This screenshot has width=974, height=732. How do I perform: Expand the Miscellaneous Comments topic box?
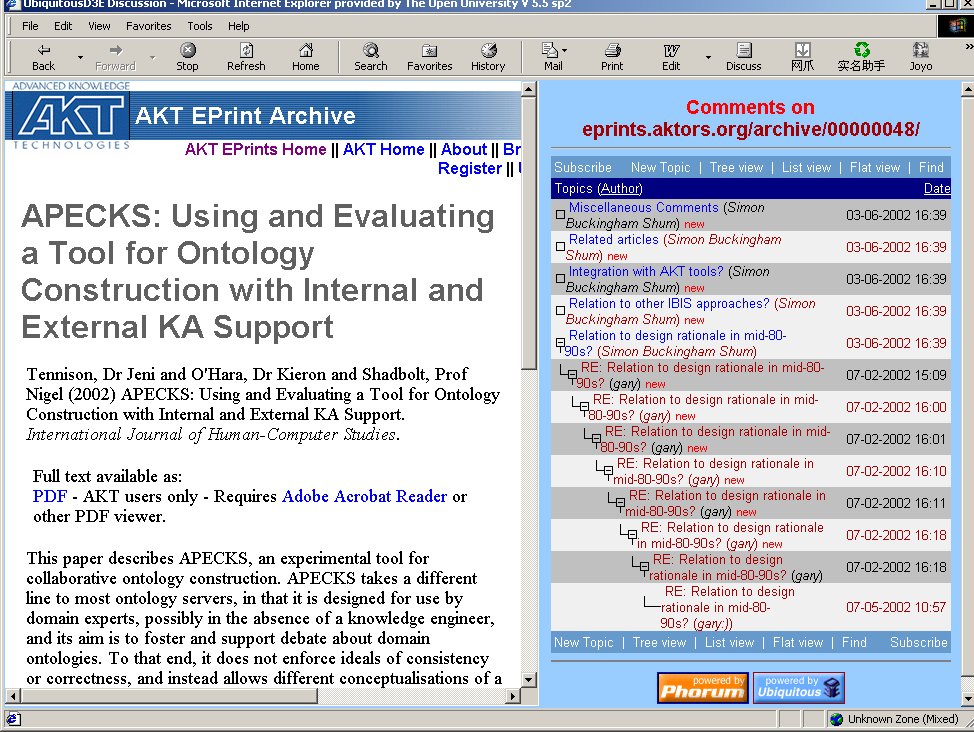pyautogui.click(x=560, y=214)
